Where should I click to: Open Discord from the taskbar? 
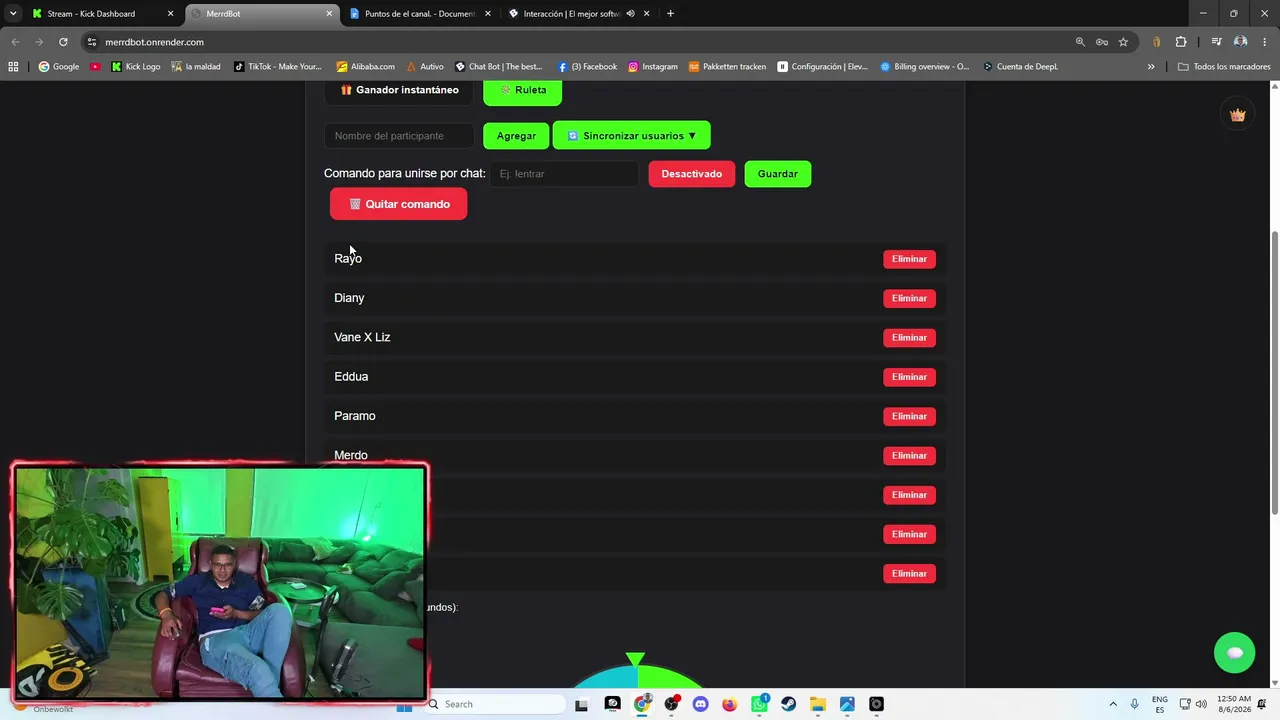(700, 704)
